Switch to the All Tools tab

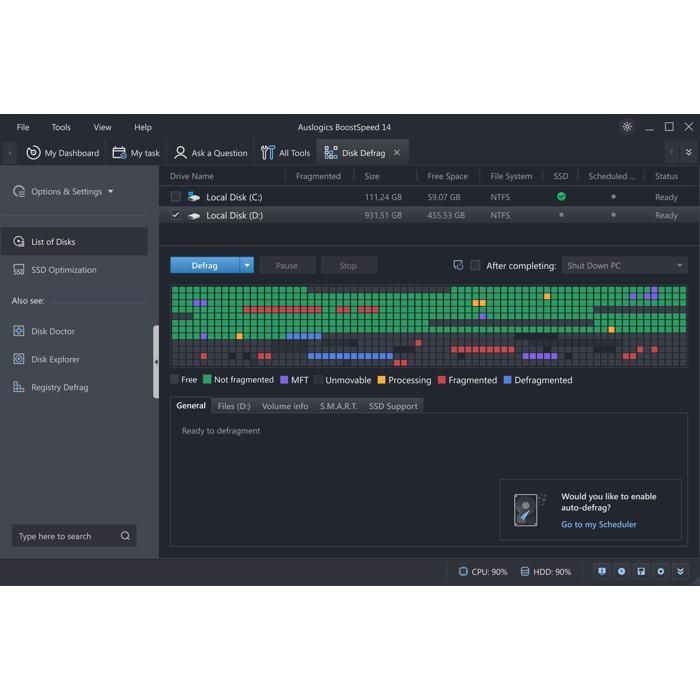click(285, 153)
